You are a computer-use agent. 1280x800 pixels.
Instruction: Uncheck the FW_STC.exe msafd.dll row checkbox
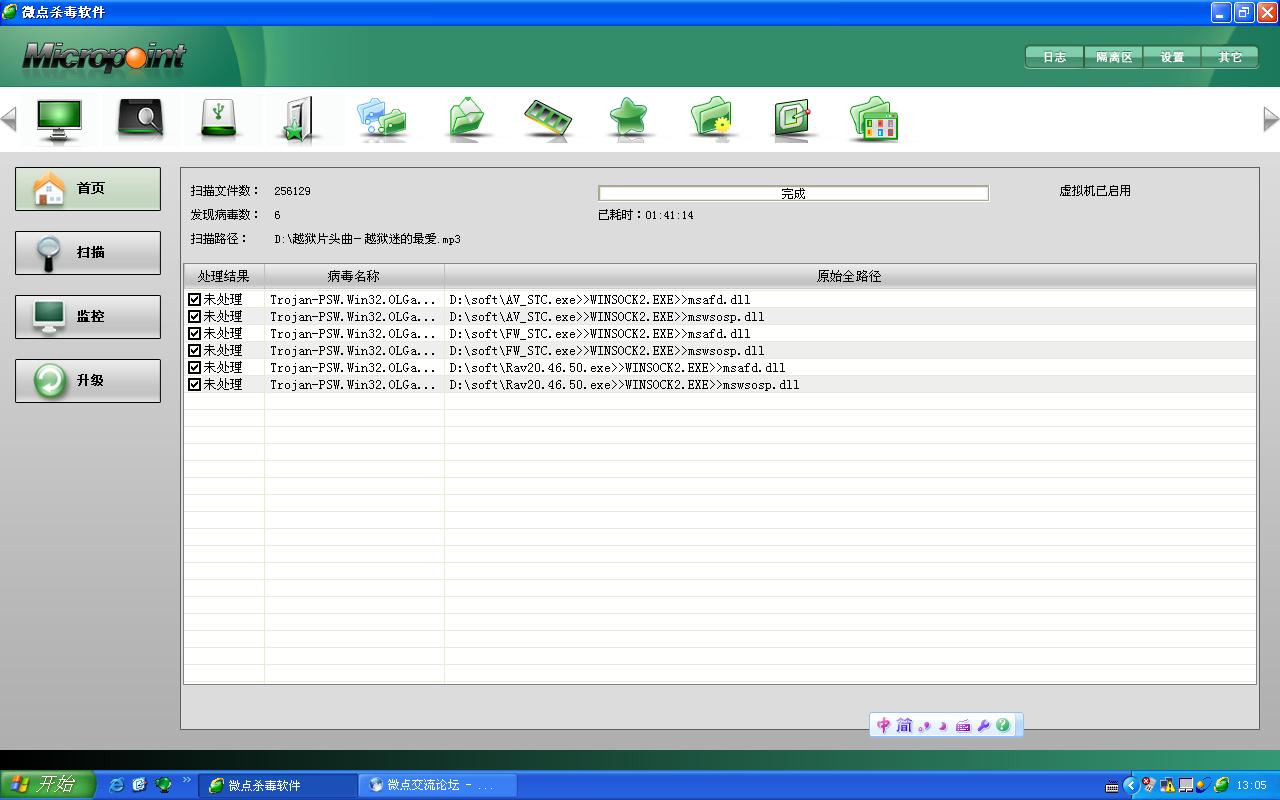pos(194,333)
